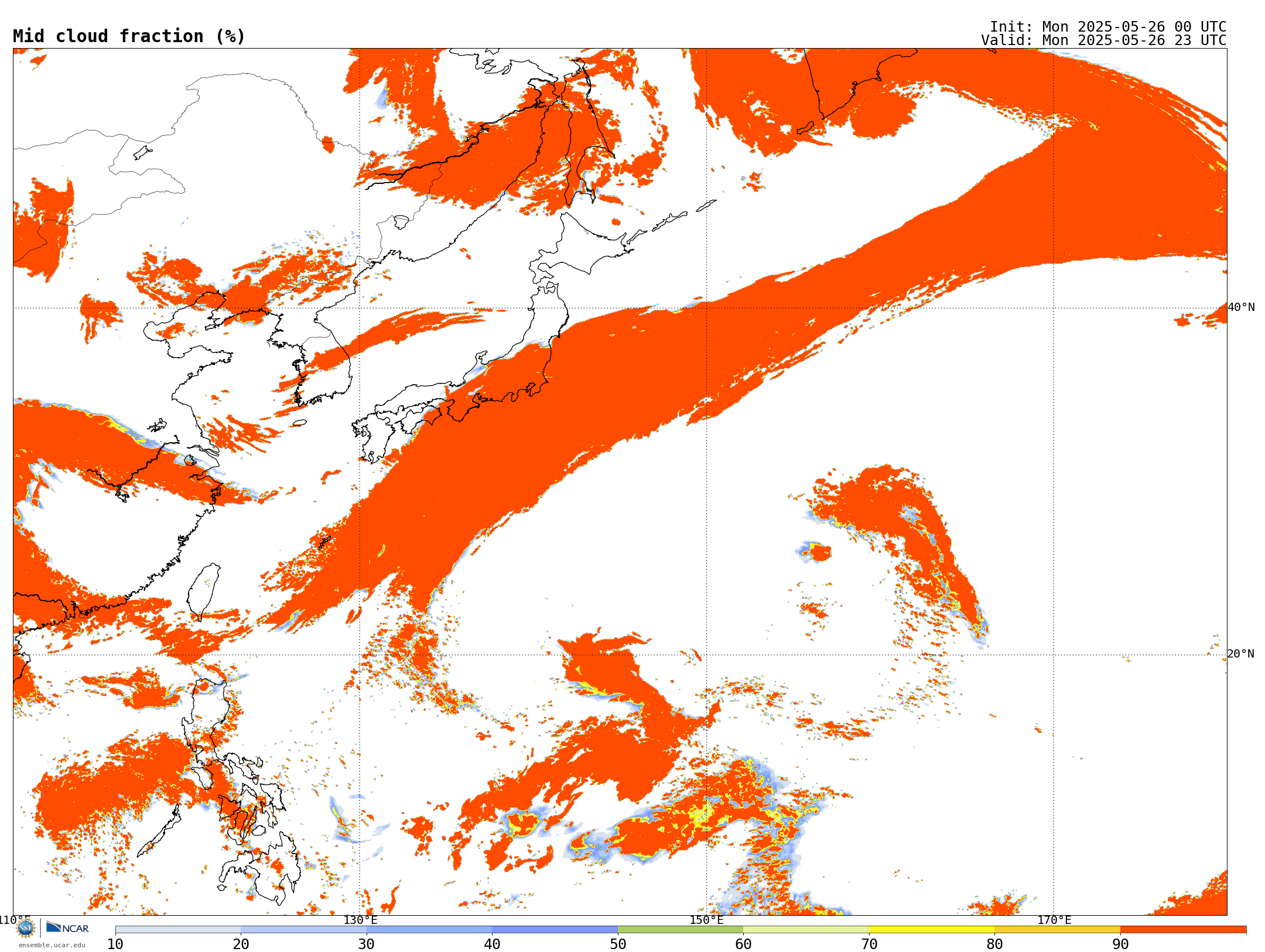Viewport: 1265px width, 952px height.
Task: Open the ensemble.ucar.edu link text
Action: click(x=52, y=945)
